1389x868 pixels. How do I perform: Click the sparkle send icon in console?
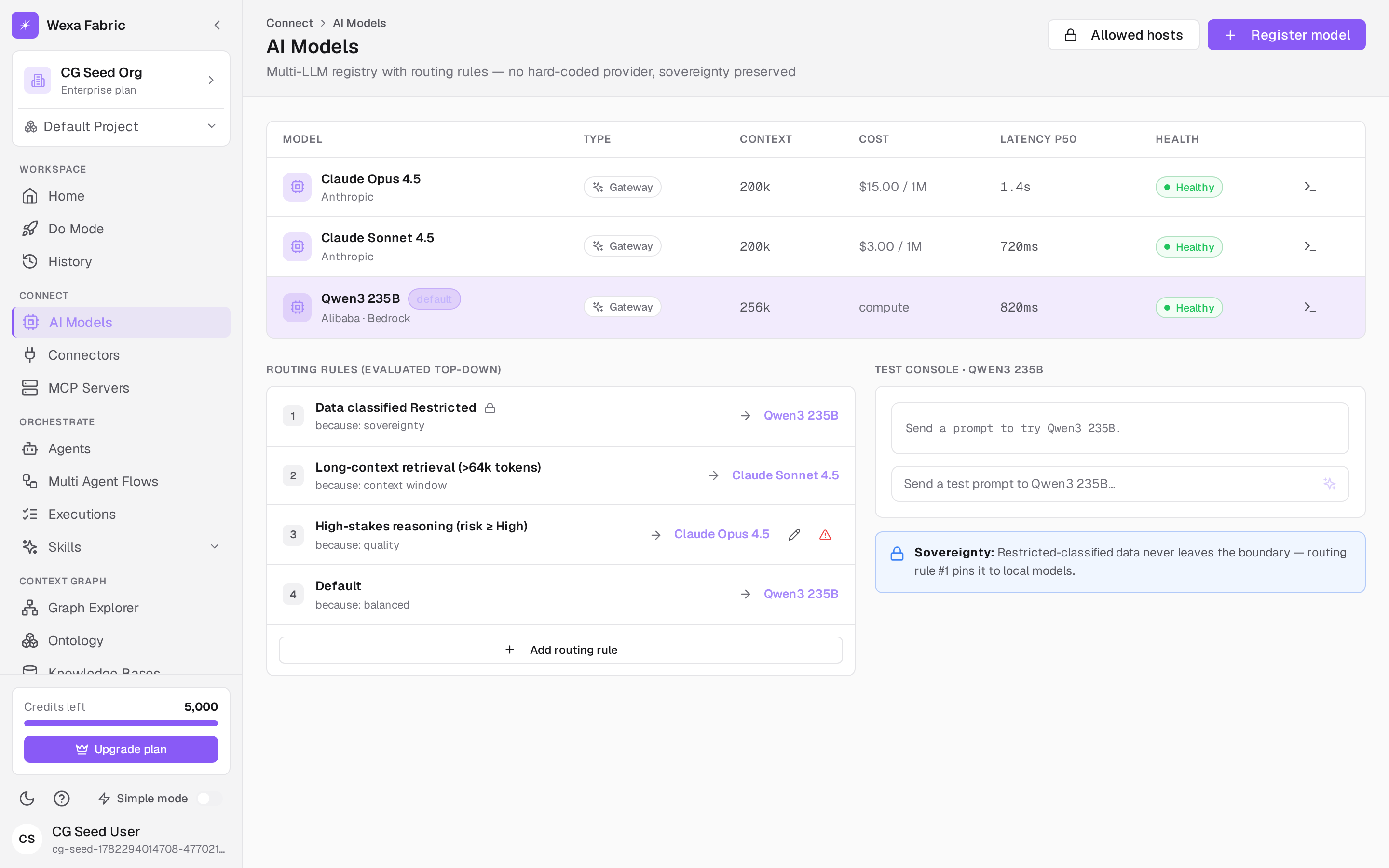click(x=1329, y=483)
